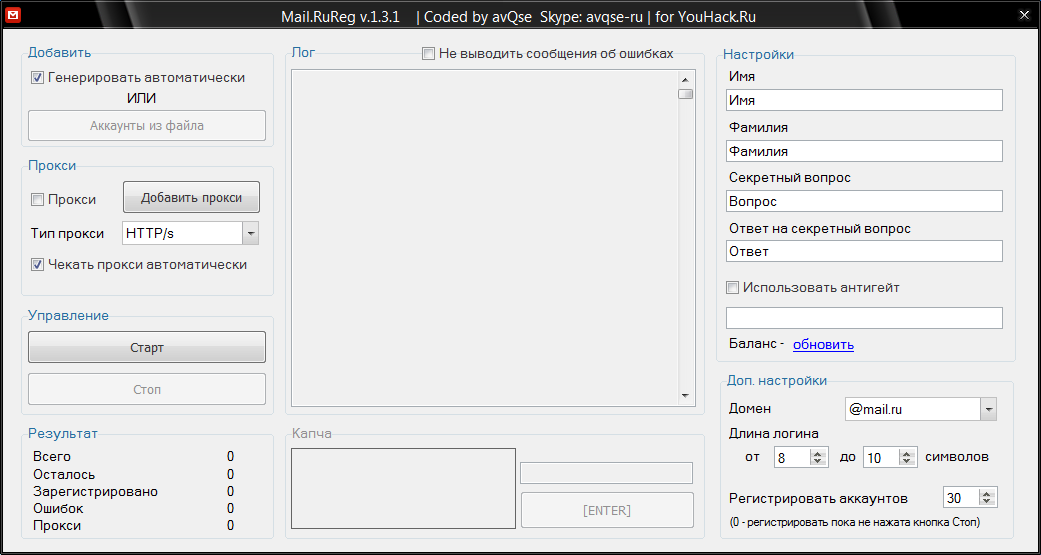Enable 'Использовать антигейт' option
Screen dimensions: 1041x555
pyautogui.click(x=733, y=287)
